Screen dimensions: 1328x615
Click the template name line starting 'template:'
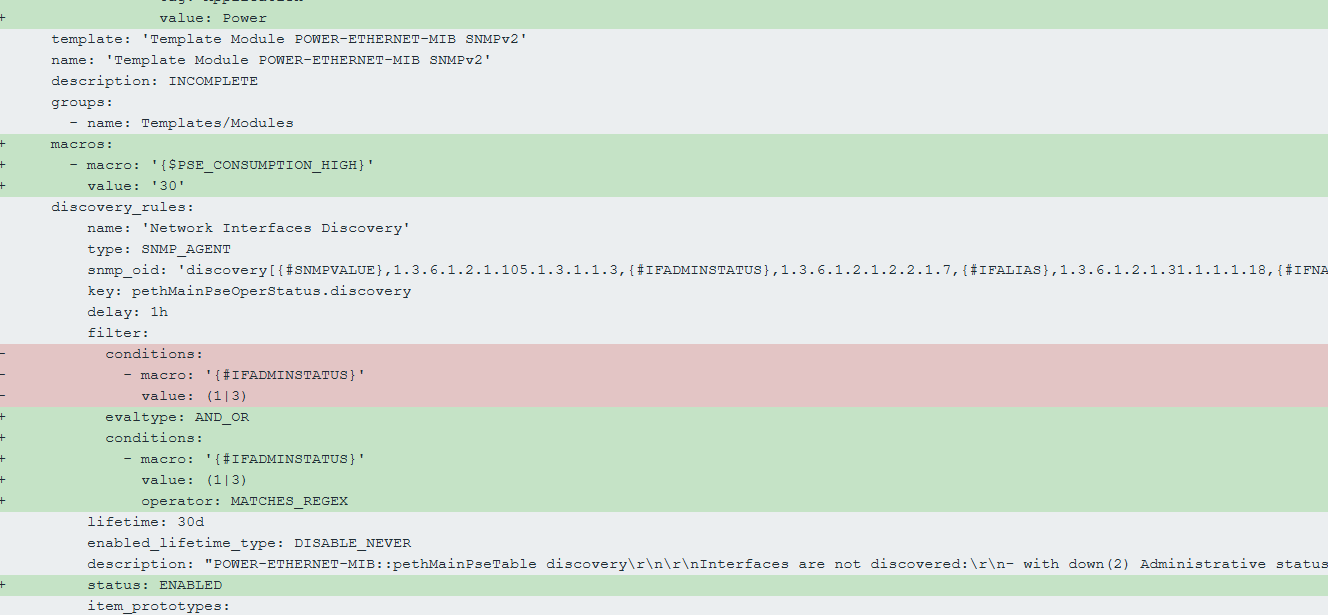coord(289,39)
